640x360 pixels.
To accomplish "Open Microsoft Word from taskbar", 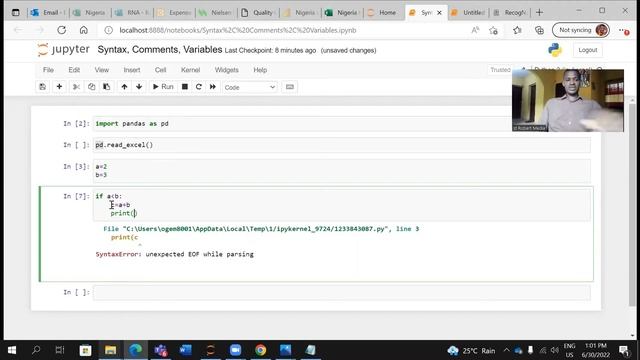I will tap(185, 350).
